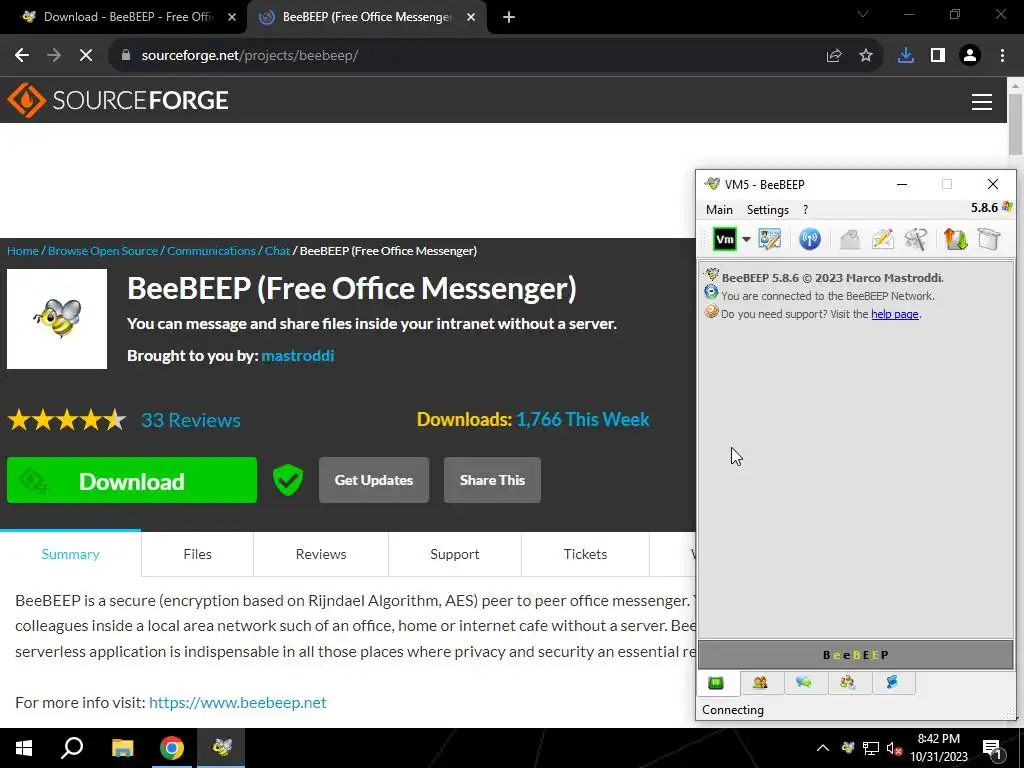Screen dimensions: 1024x768
Task: Select the Reviews tab
Action: point(321,554)
